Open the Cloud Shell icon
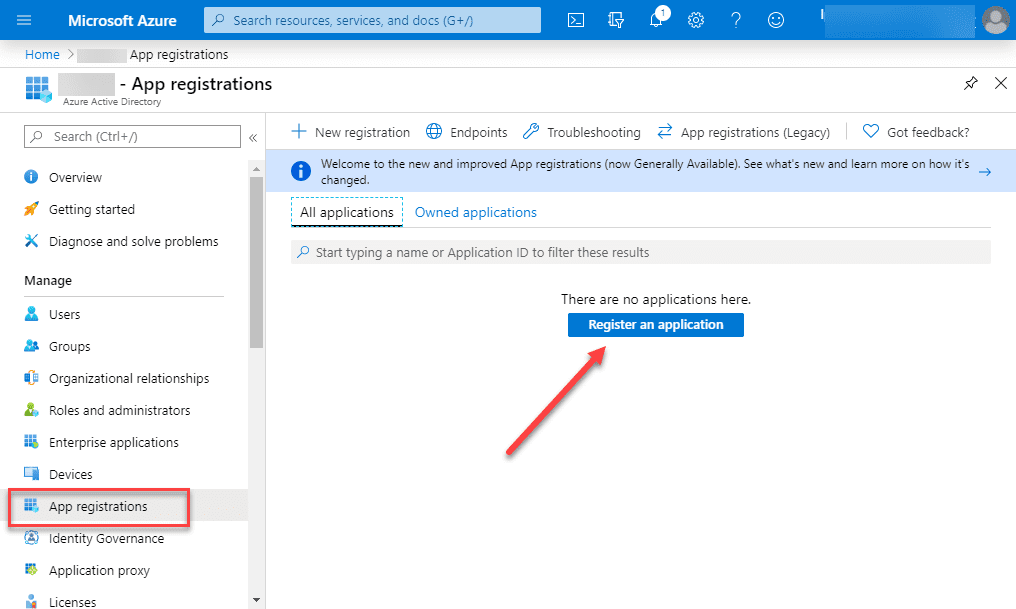The image size is (1016, 609). point(576,20)
